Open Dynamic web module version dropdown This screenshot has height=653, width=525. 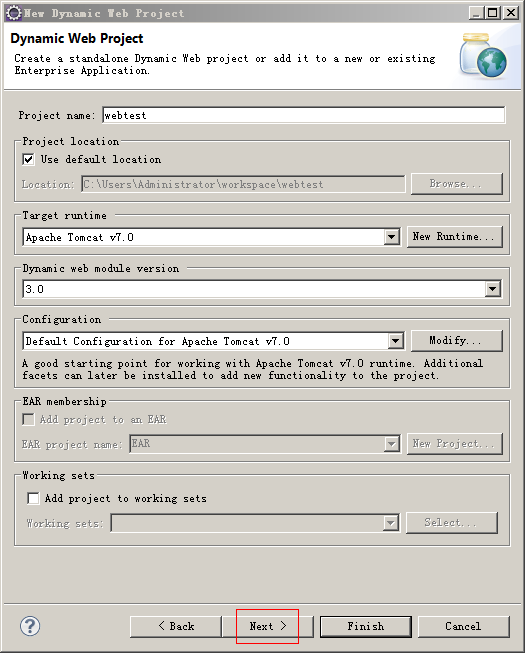493,289
